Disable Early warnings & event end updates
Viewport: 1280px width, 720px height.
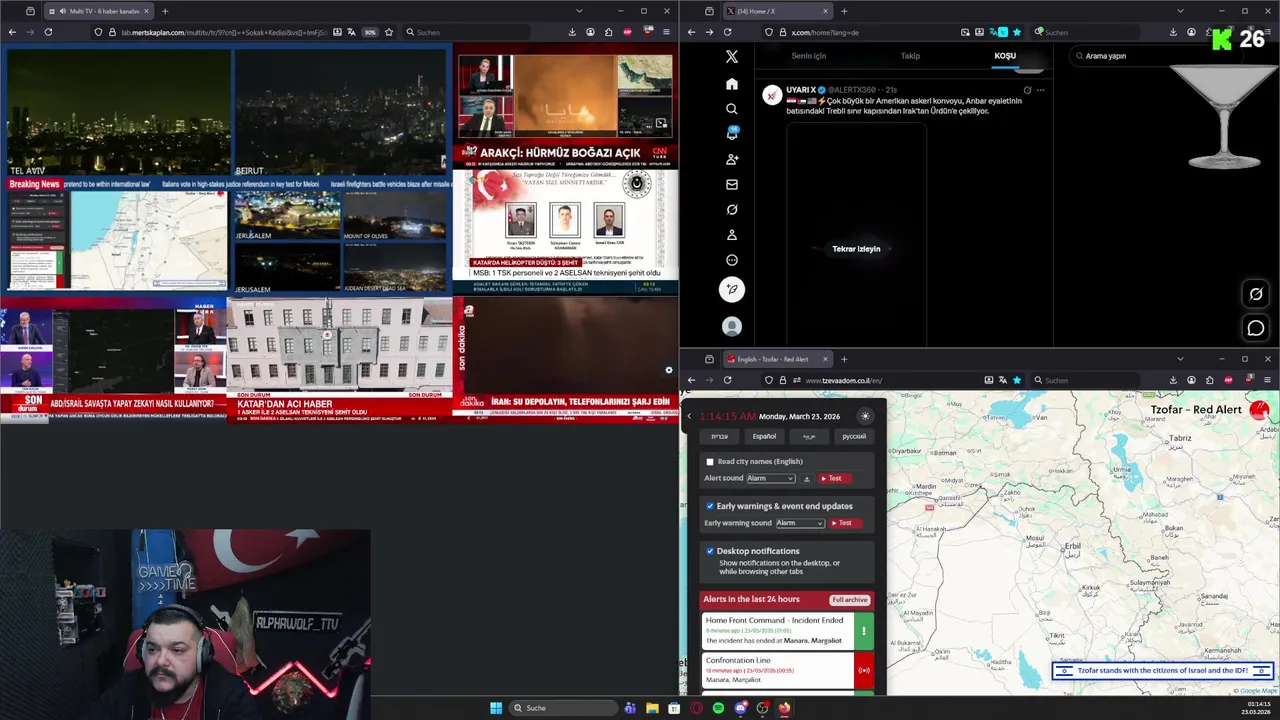[x=710, y=506]
